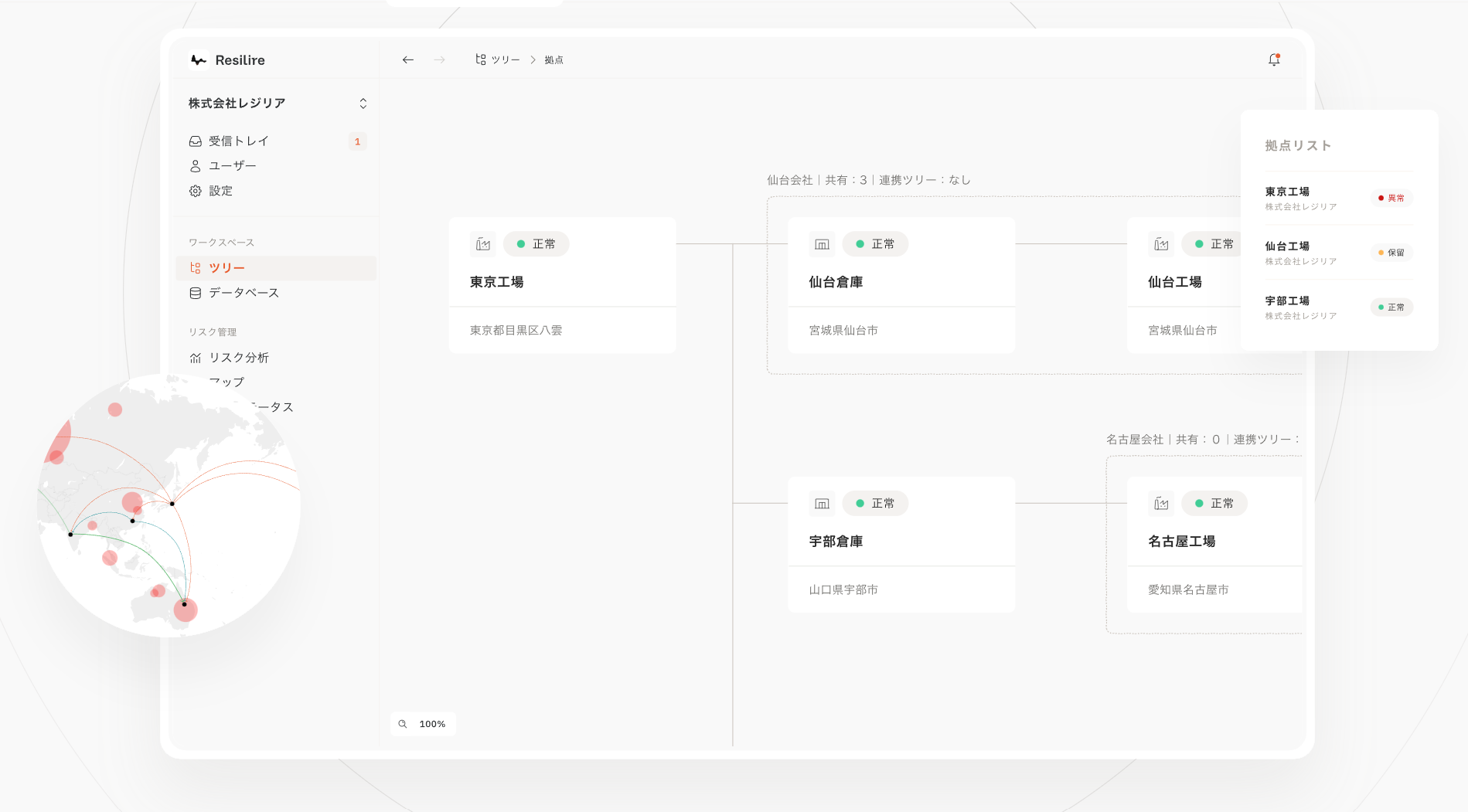Viewport: 1468px width, 812px height.
Task: Open the 100% zoom level control
Action: 432,724
